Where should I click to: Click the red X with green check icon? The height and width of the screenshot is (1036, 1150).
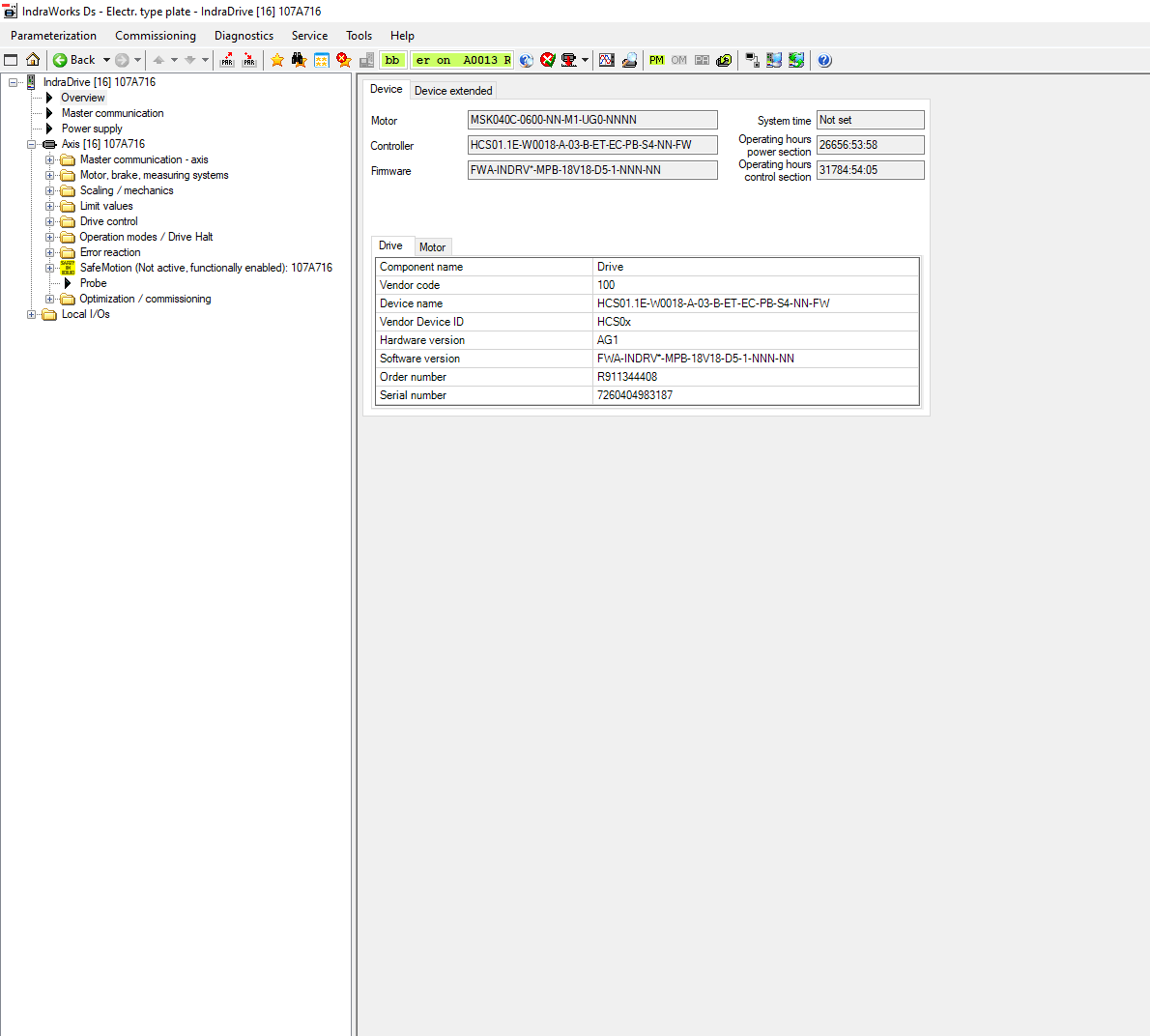548,60
